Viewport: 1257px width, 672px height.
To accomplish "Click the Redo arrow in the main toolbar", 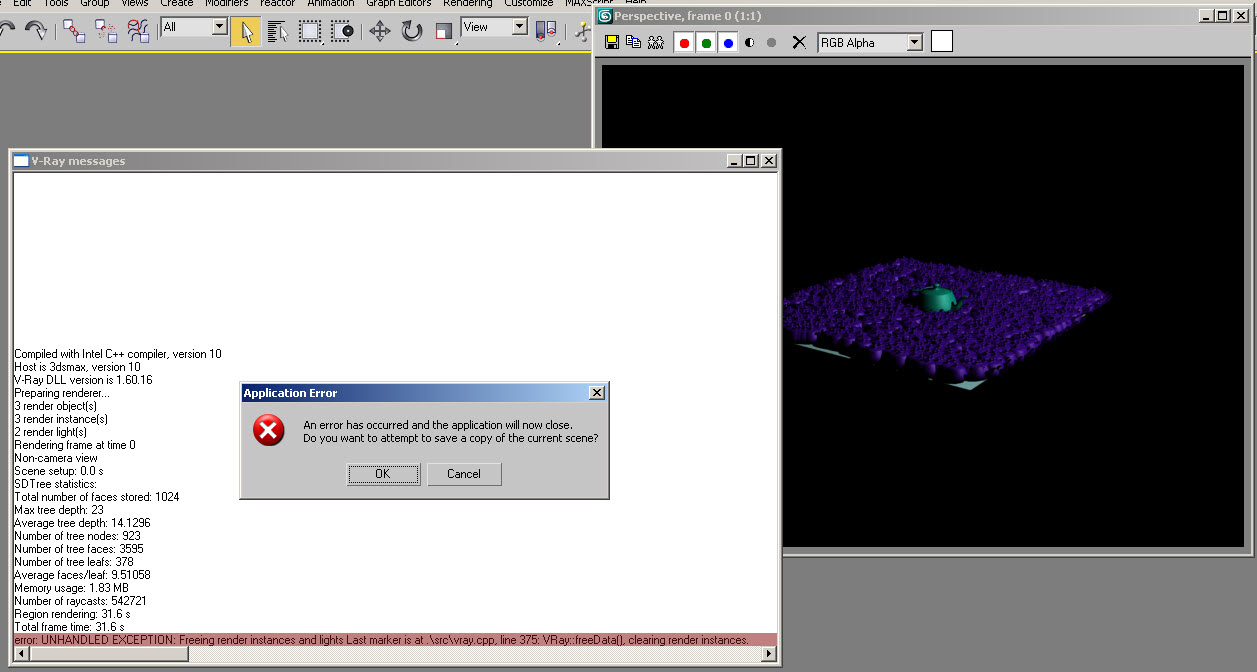I will tap(35, 30).
